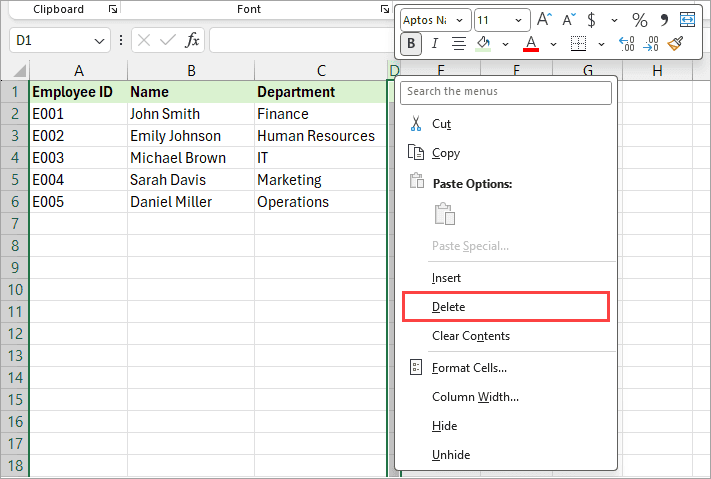Click the Employee ID header cell
The image size is (711, 479).
78,92
